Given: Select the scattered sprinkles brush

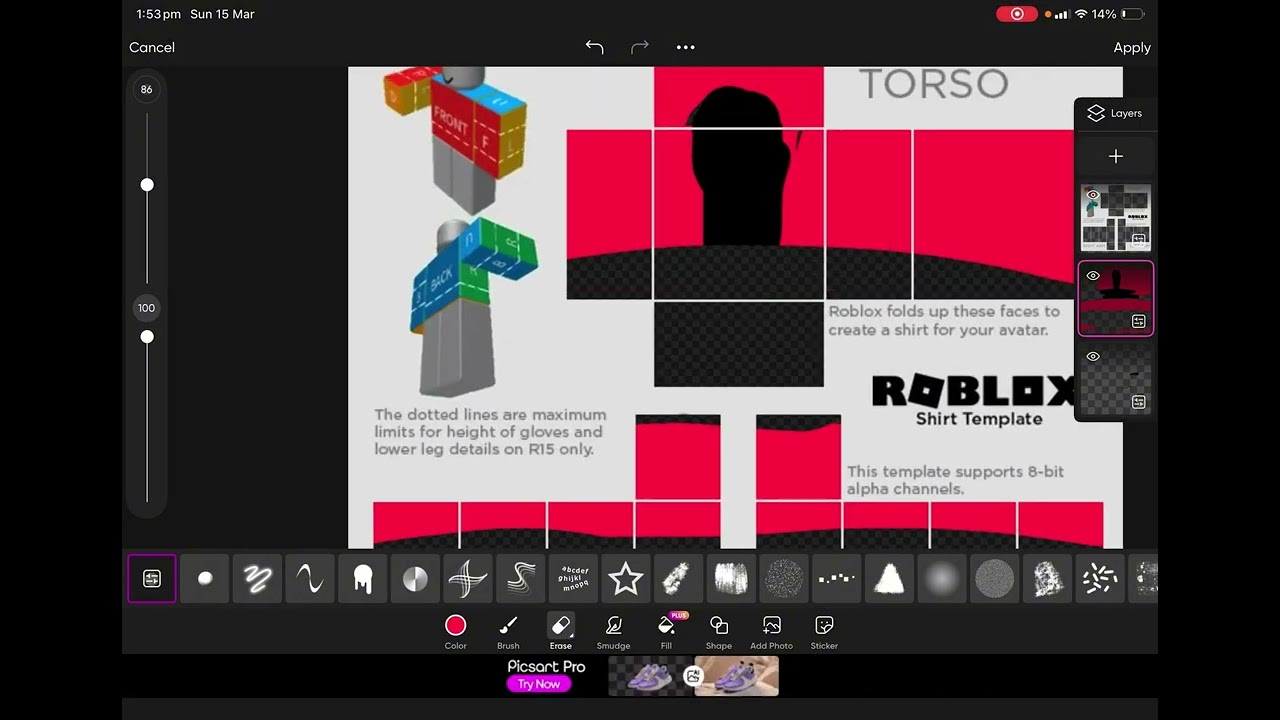Looking at the screenshot, I should click(x=1099, y=578).
